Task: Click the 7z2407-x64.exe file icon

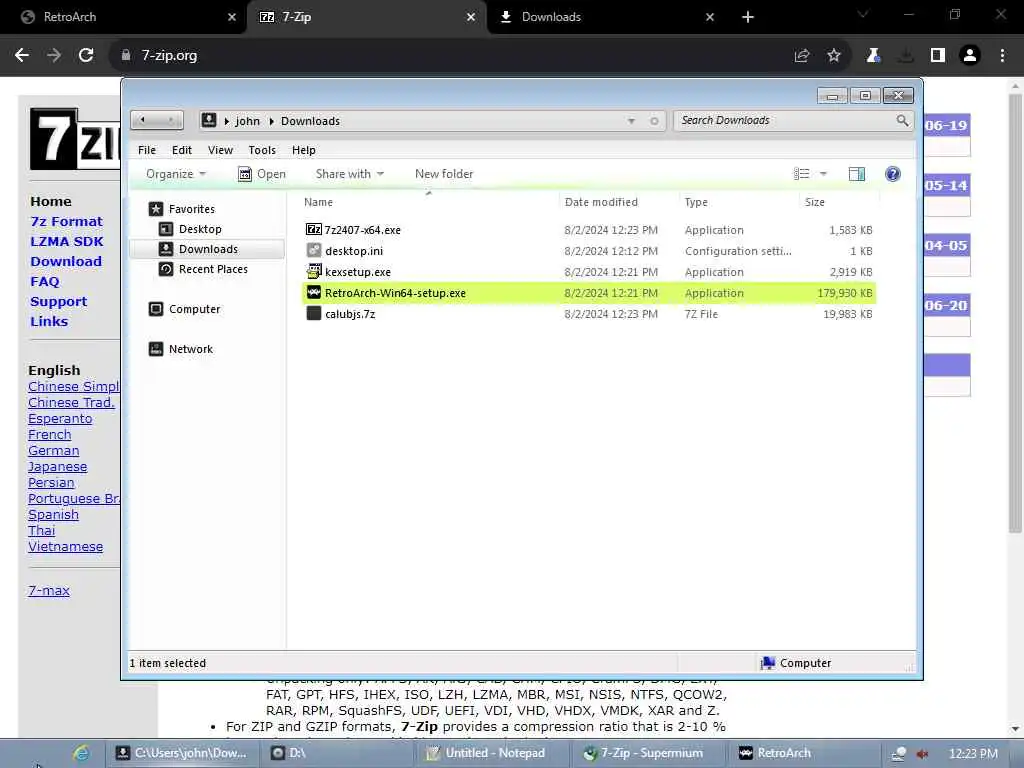Action: coord(313,229)
